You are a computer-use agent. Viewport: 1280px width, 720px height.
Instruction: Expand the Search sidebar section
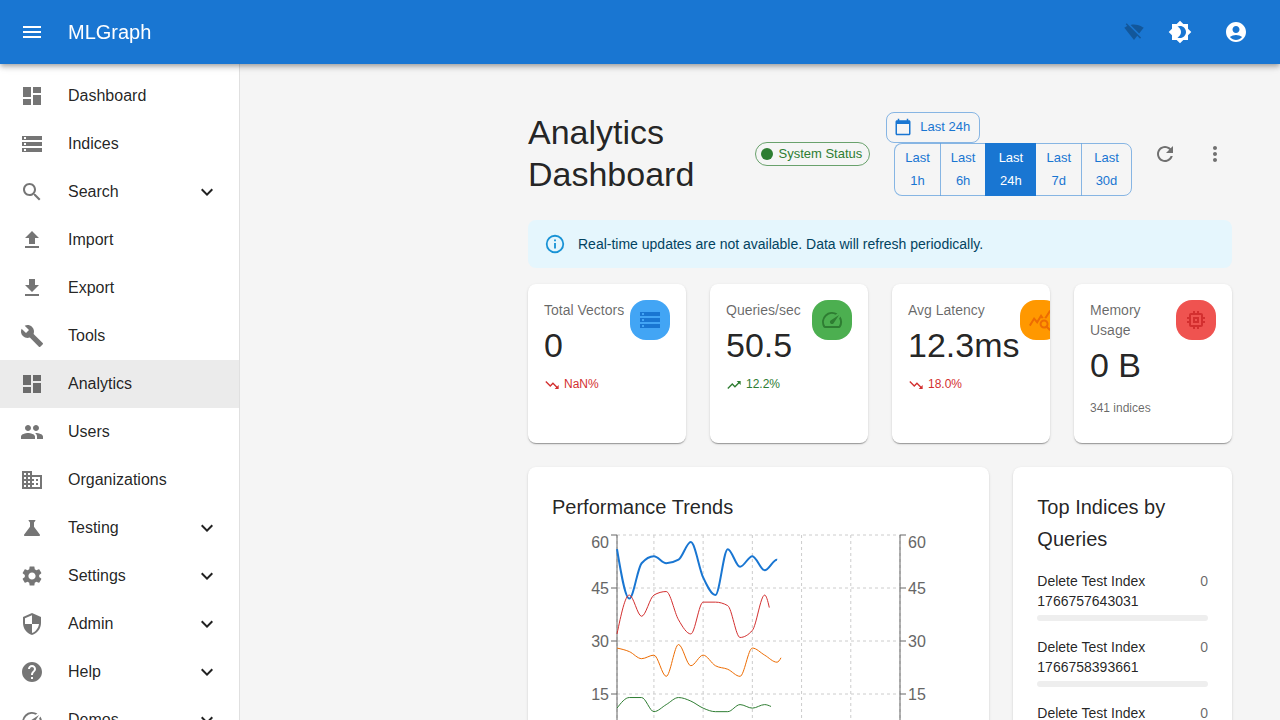point(119,191)
